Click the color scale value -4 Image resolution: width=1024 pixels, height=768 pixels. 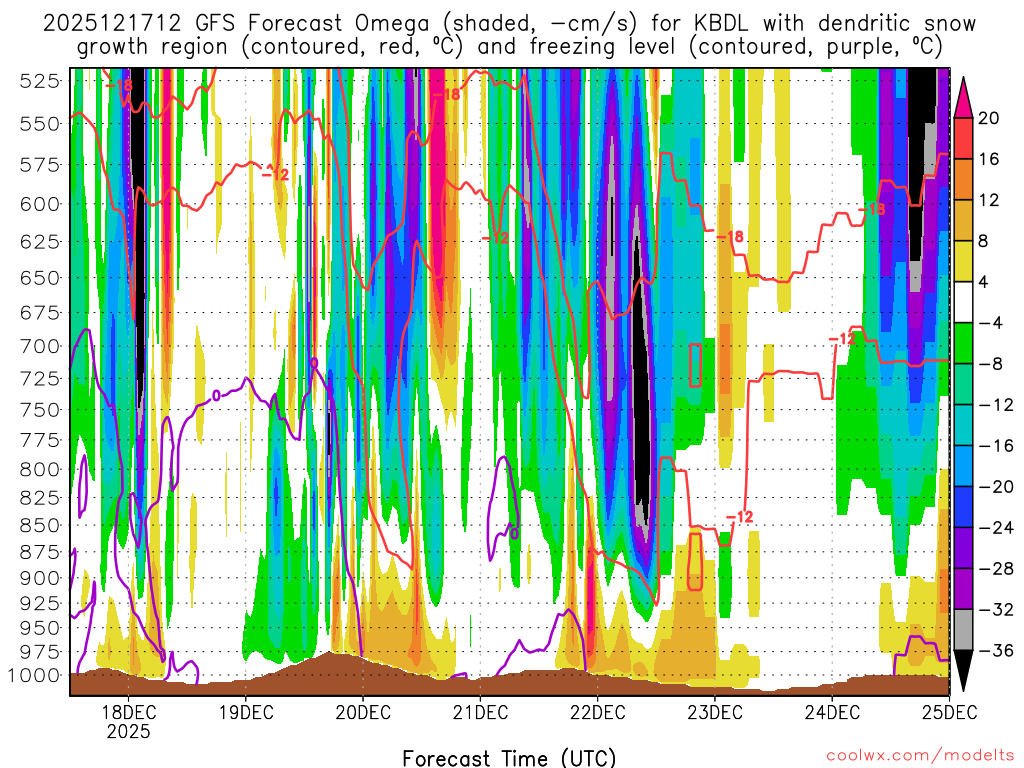[x=991, y=323]
